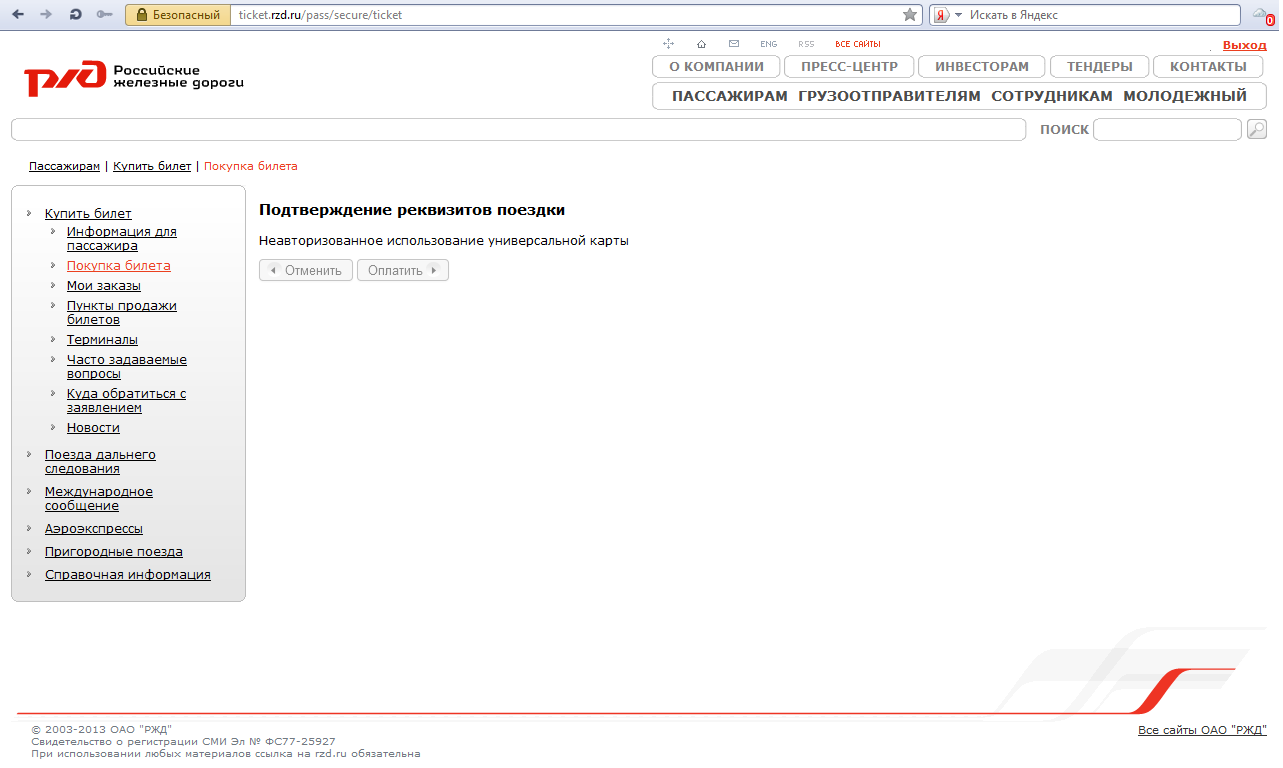
Task: Expand the Поезда дальнего следования section
Action: [x=30, y=455]
